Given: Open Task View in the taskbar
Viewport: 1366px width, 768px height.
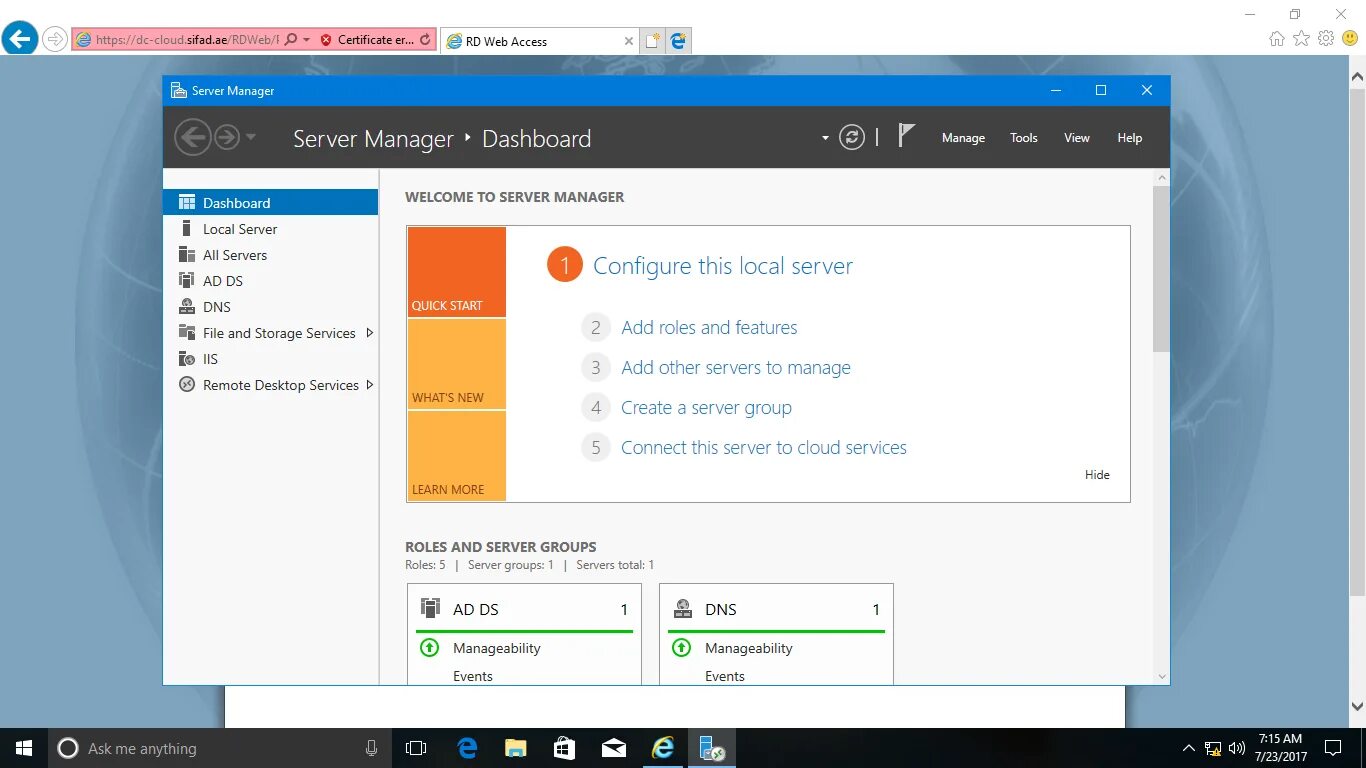Looking at the screenshot, I should click(416, 748).
